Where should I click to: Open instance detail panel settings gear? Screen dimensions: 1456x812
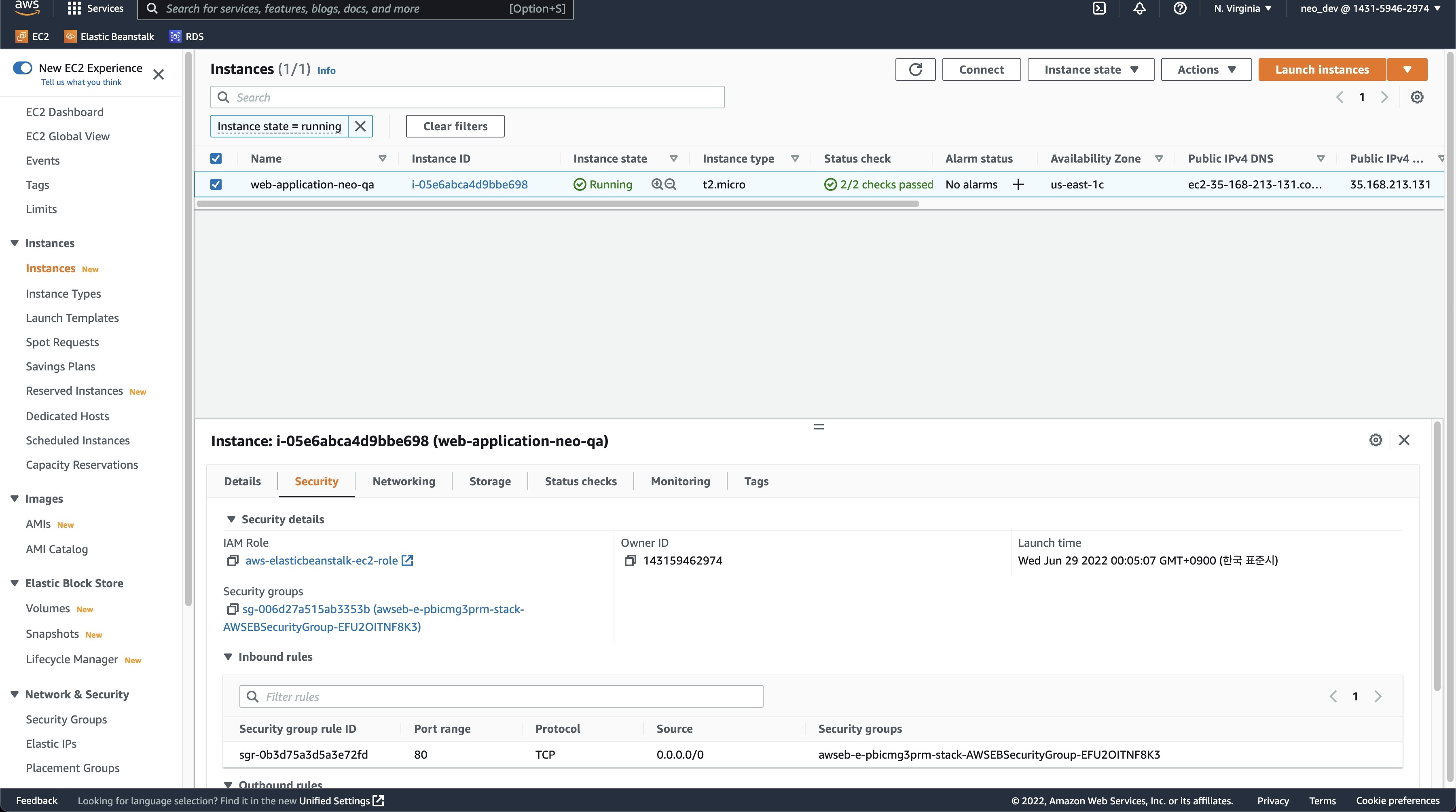[x=1375, y=440]
